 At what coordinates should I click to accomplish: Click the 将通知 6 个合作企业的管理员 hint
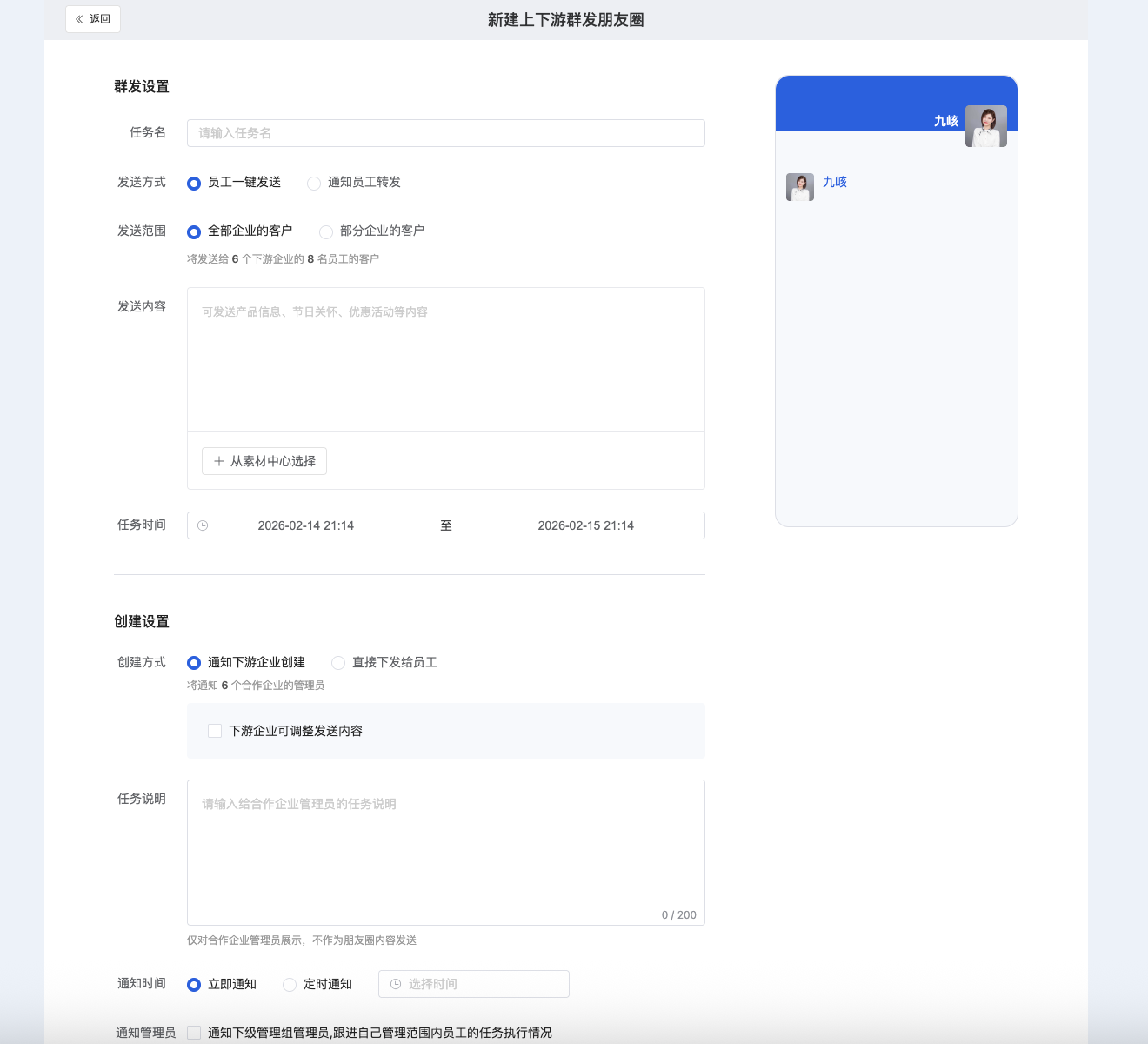coord(256,686)
